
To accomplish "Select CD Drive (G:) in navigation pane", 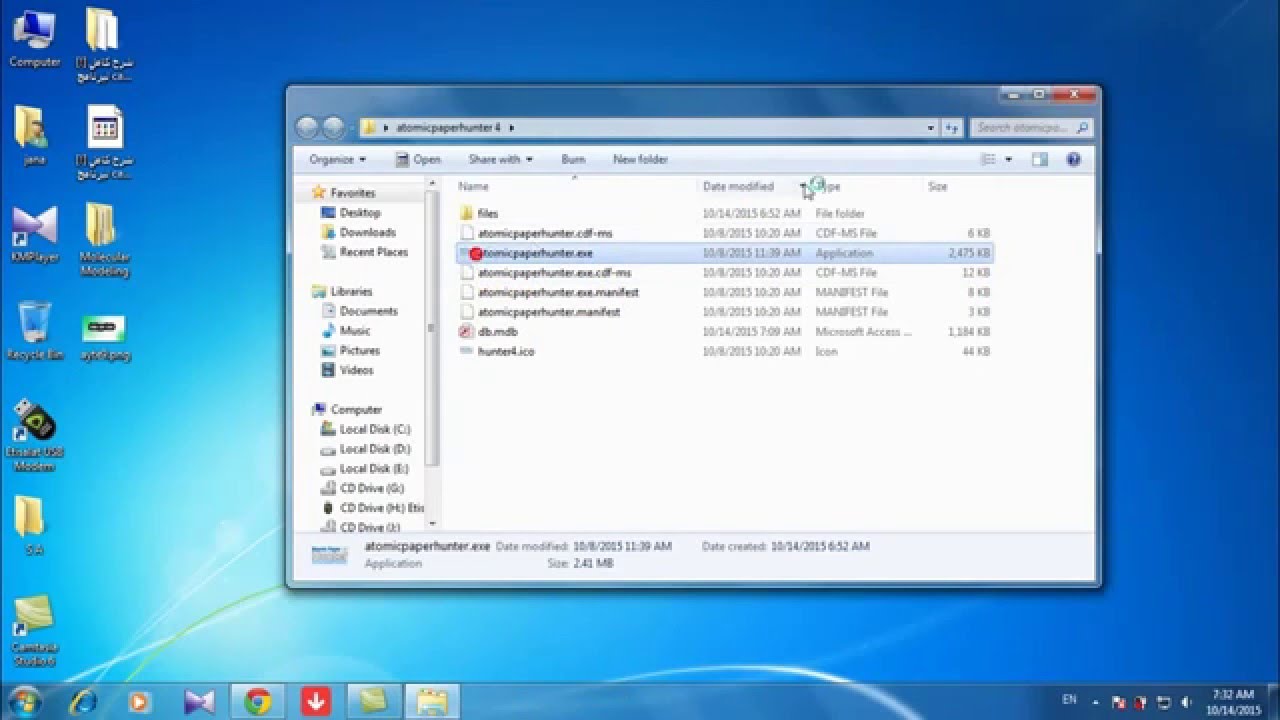I will pos(371,488).
